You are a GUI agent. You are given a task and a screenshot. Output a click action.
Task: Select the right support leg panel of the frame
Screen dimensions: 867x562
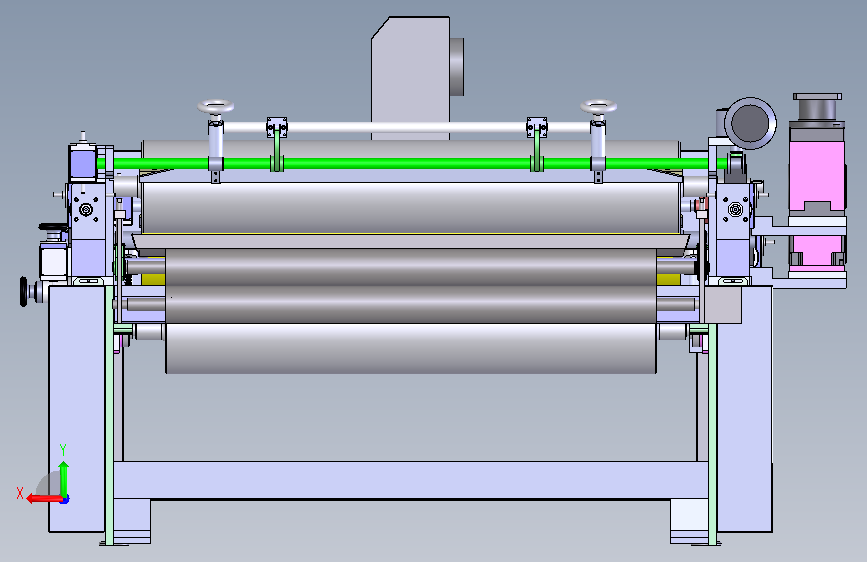tap(744, 409)
